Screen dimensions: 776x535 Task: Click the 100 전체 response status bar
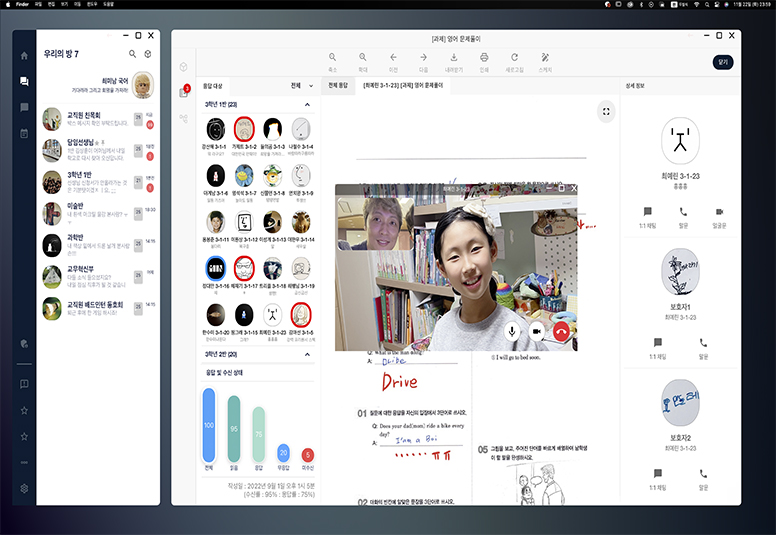210,426
